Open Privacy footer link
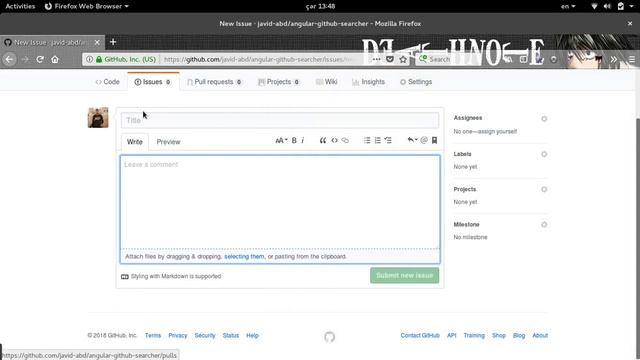Image resolution: width=640 pixels, height=360 pixels. (x=178, y=336)
